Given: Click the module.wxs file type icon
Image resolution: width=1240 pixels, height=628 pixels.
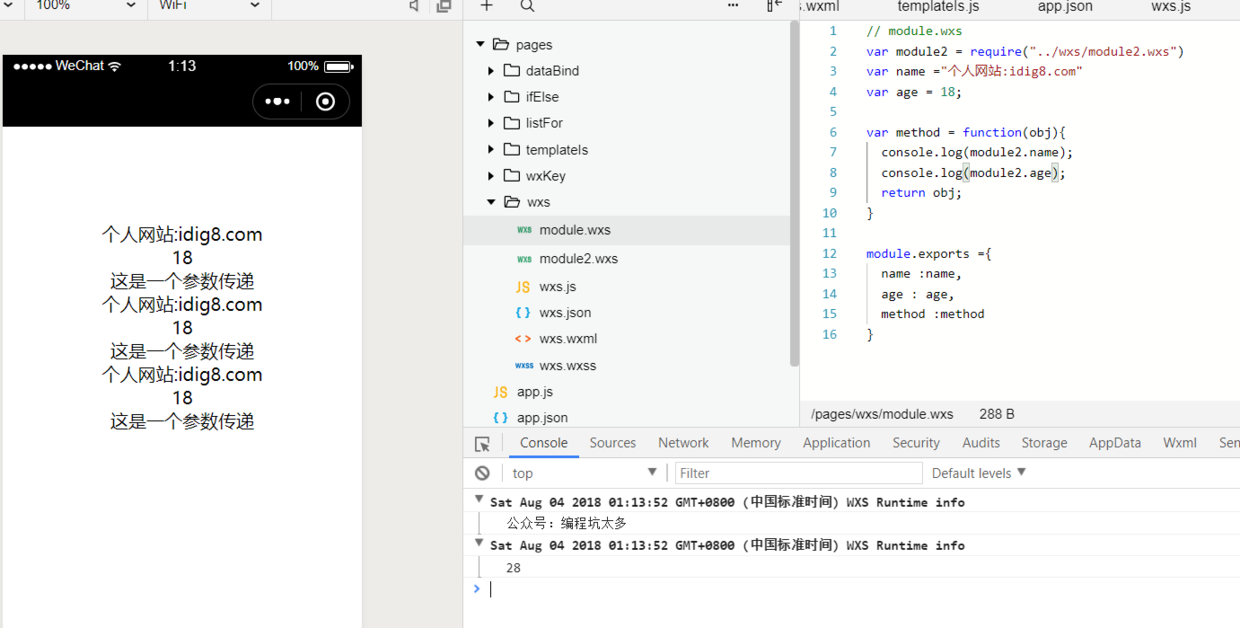Looking at the screenshot, I should pos(524,230).
